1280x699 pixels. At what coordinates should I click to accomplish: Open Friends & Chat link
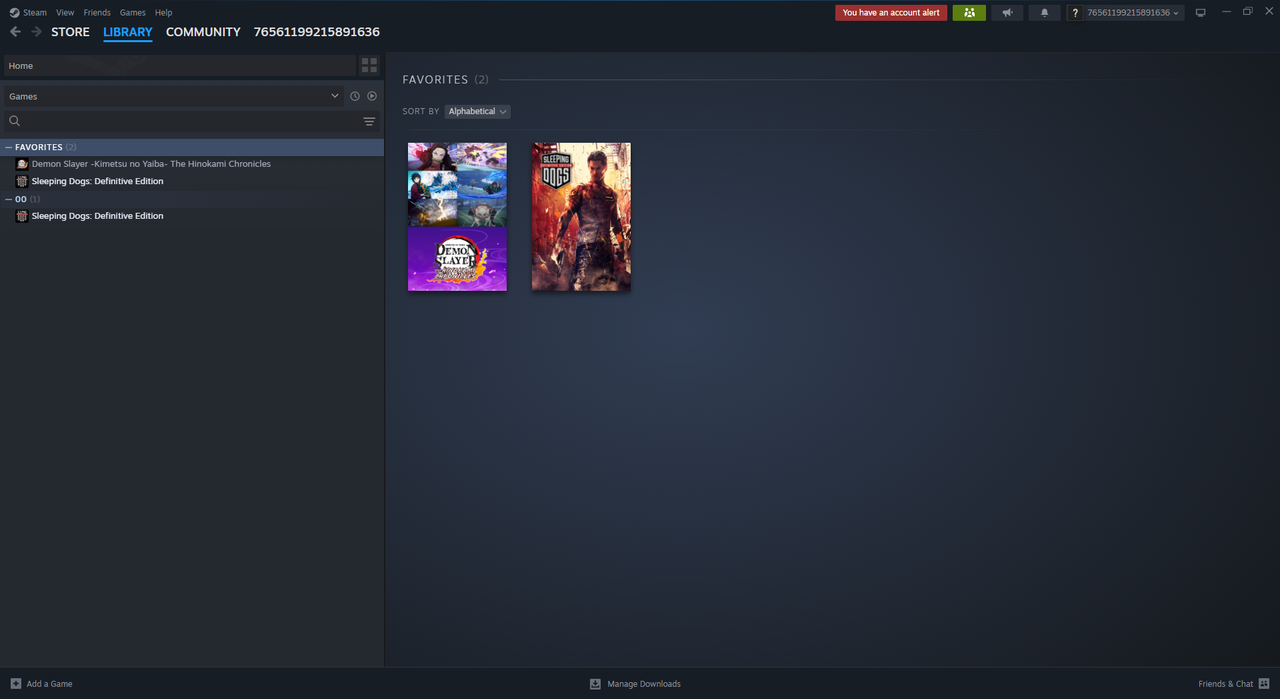1226,684
